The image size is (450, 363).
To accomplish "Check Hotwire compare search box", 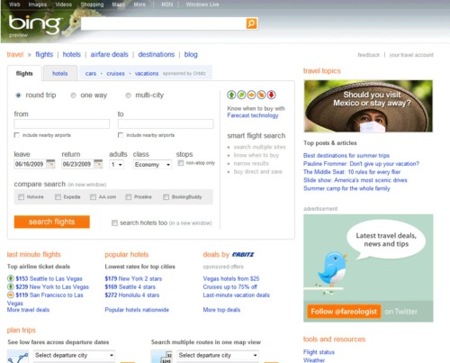I will 21,197.
